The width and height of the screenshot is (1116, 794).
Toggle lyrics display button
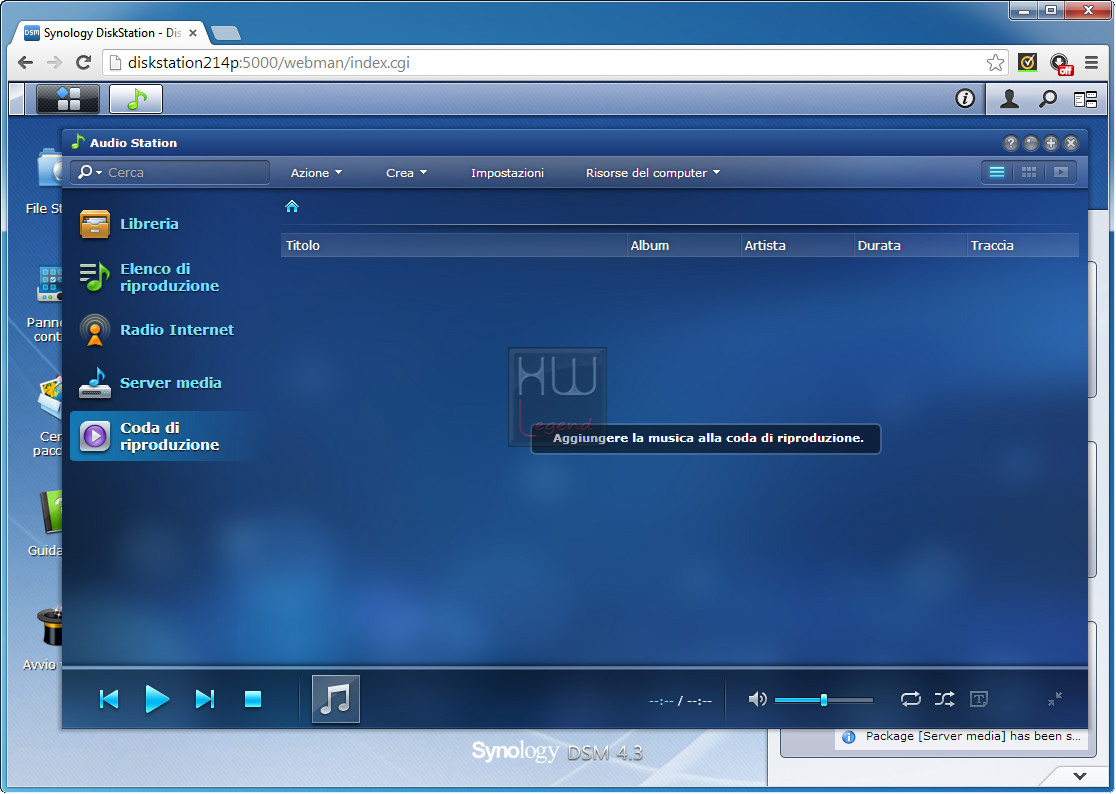[979, 699]
